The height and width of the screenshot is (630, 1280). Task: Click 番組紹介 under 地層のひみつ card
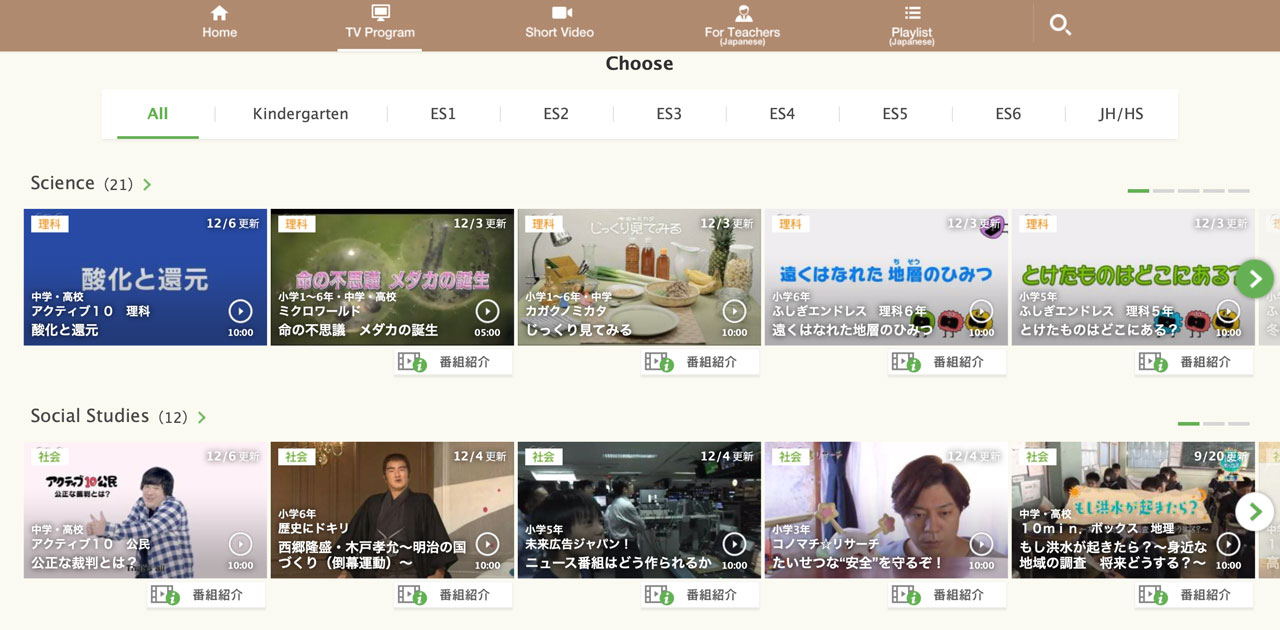pyautogui.click(x=947, y=362)
